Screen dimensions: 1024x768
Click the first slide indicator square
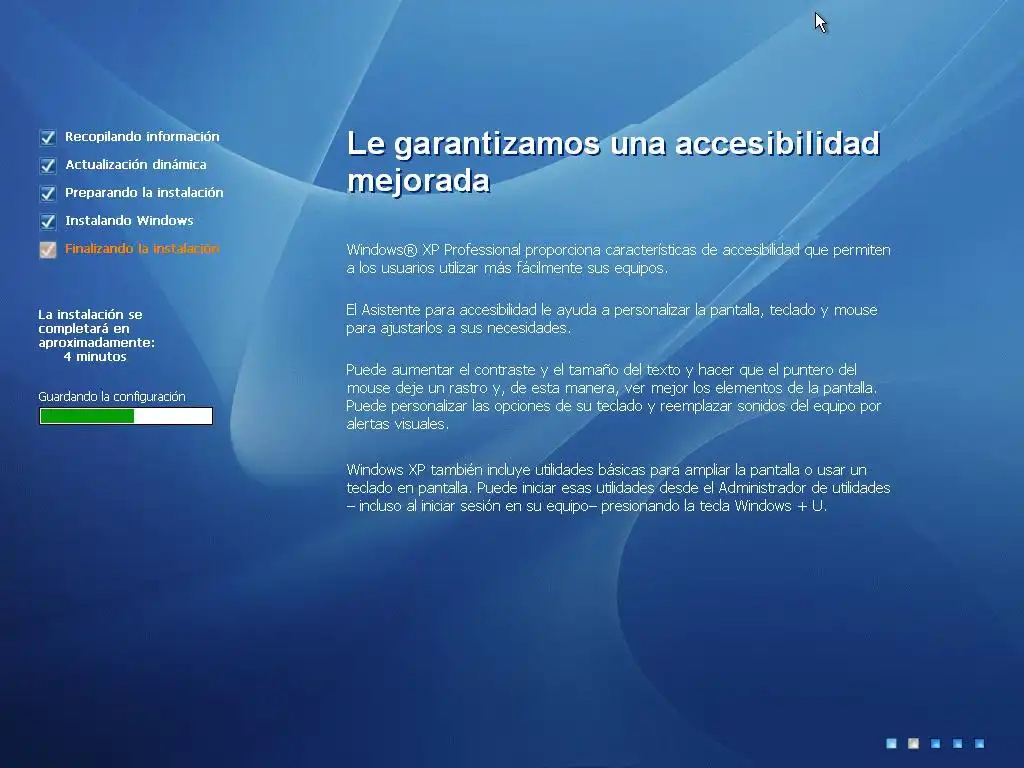(891, 743)
